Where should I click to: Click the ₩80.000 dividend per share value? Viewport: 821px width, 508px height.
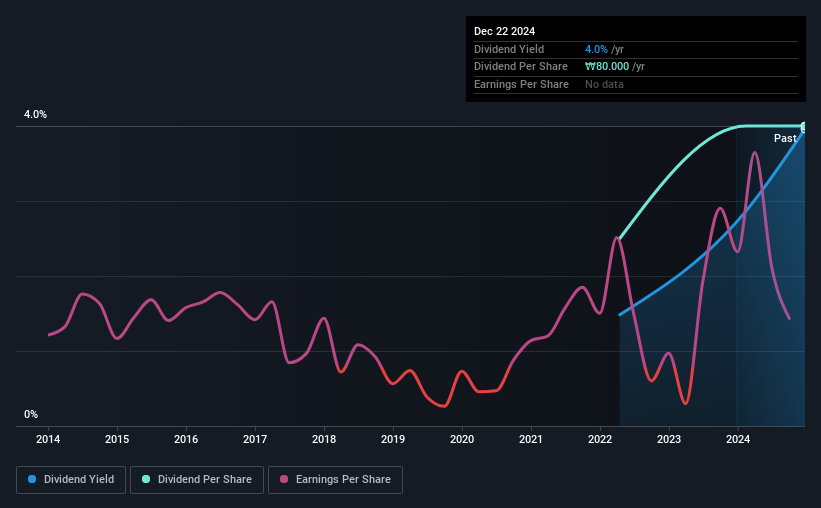[607, 67]
